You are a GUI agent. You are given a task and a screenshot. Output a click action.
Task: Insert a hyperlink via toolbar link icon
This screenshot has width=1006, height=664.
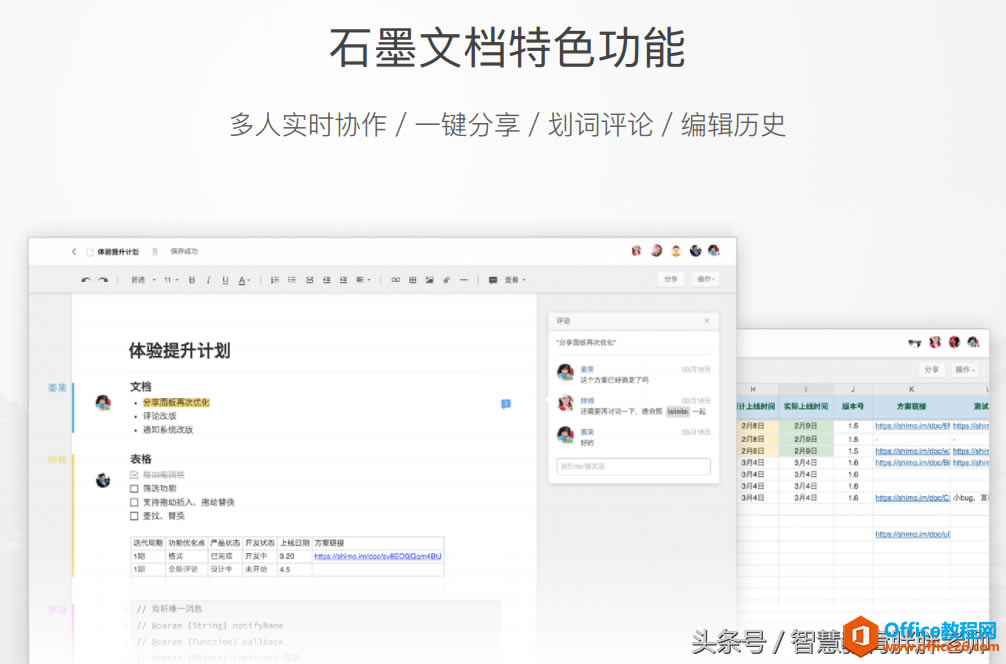coord(395,280)
